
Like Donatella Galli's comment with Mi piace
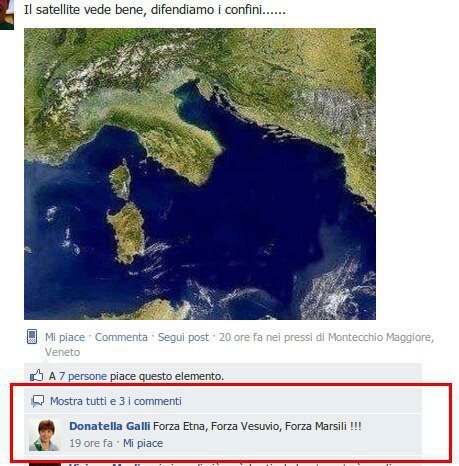tap(143, 443)
